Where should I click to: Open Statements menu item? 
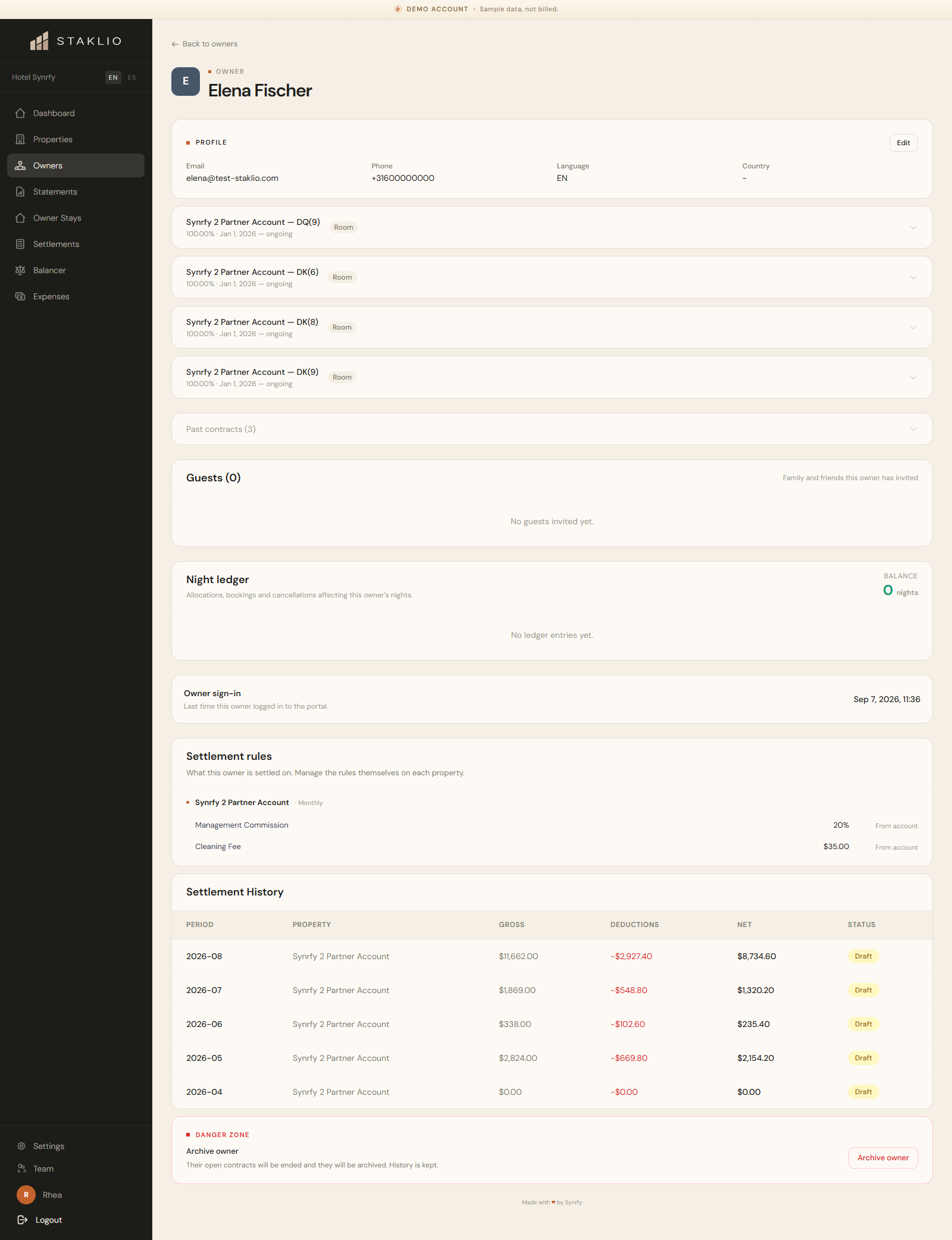pyautogui.click(x=76, y=192)
